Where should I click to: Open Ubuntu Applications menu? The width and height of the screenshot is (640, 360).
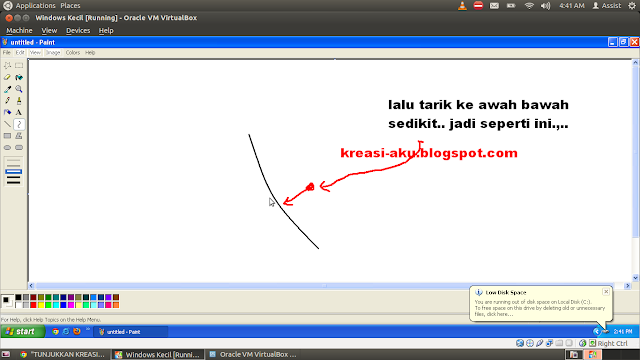click(35, 6)
